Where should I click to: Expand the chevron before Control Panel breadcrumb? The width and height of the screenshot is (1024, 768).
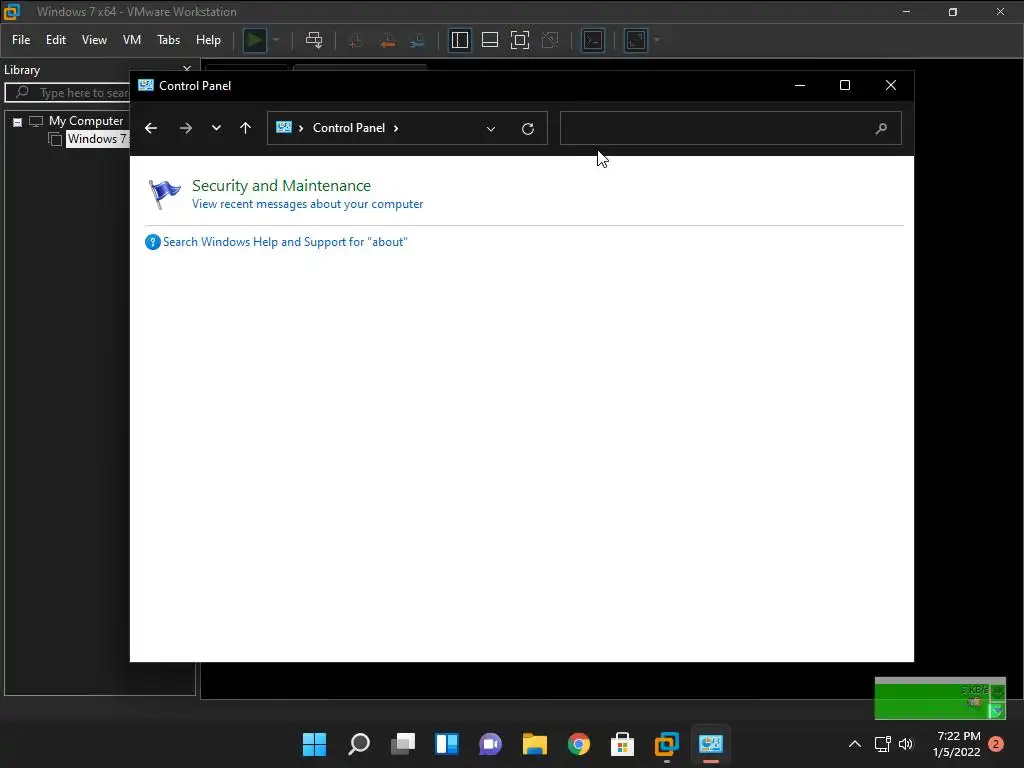click(301, 128)
